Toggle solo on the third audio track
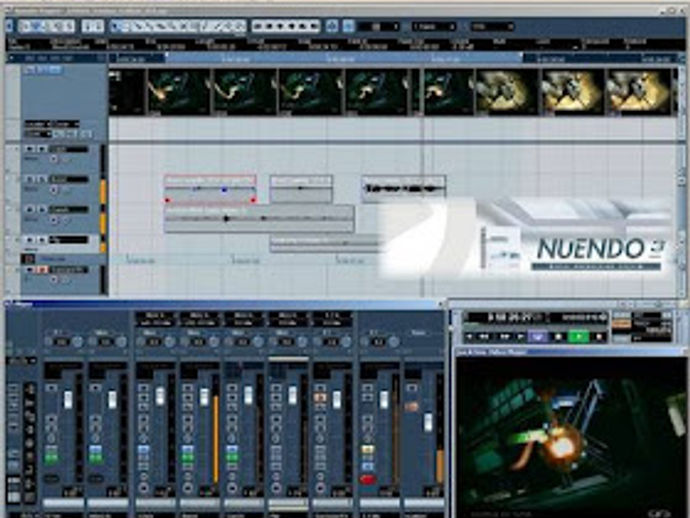Image resolution: width=690 pixels, height=518 pixels. click(x=42, y=209)
